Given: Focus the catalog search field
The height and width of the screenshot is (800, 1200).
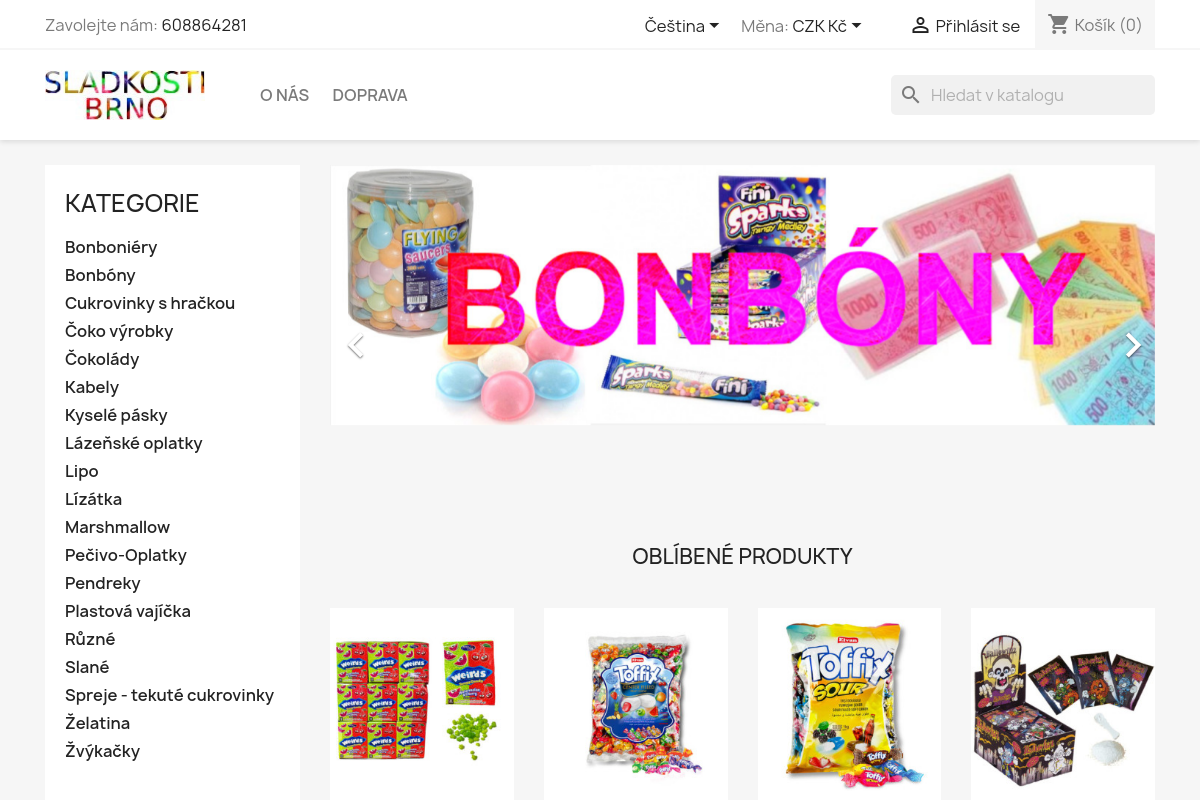Looking at the screenshot, I should click(1023, 95).
